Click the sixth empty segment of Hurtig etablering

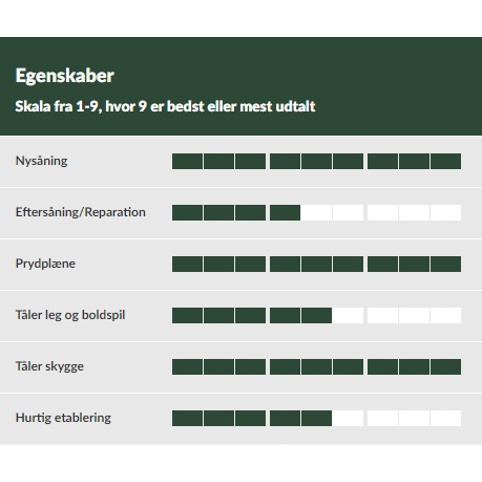pyautogui.click(x=348, y=418)
